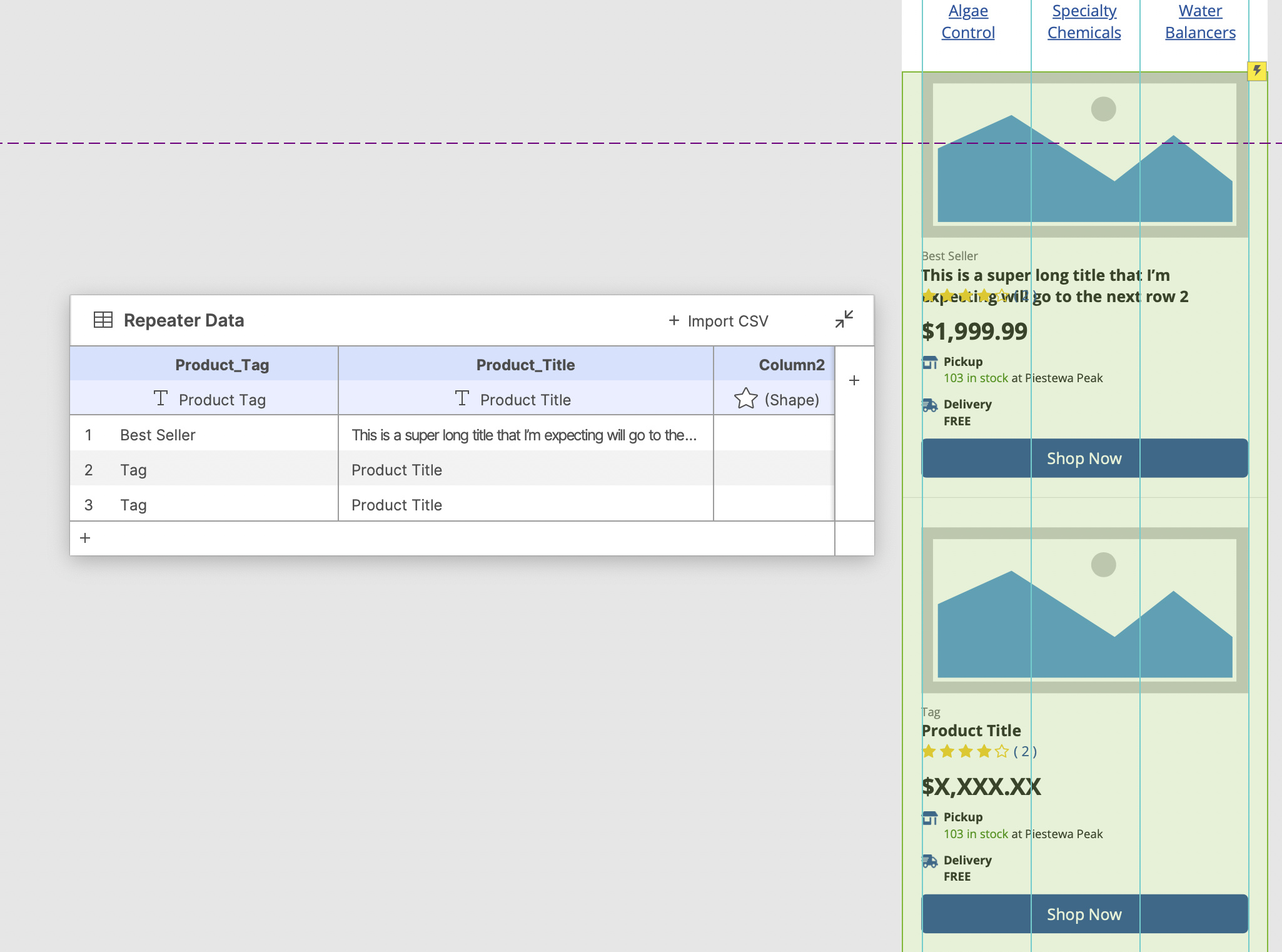The width and height of the screenshot is (1282, 952).
Task: Click the second product image placeholder
Action: pyautogui.click(x=1084, y=610)
